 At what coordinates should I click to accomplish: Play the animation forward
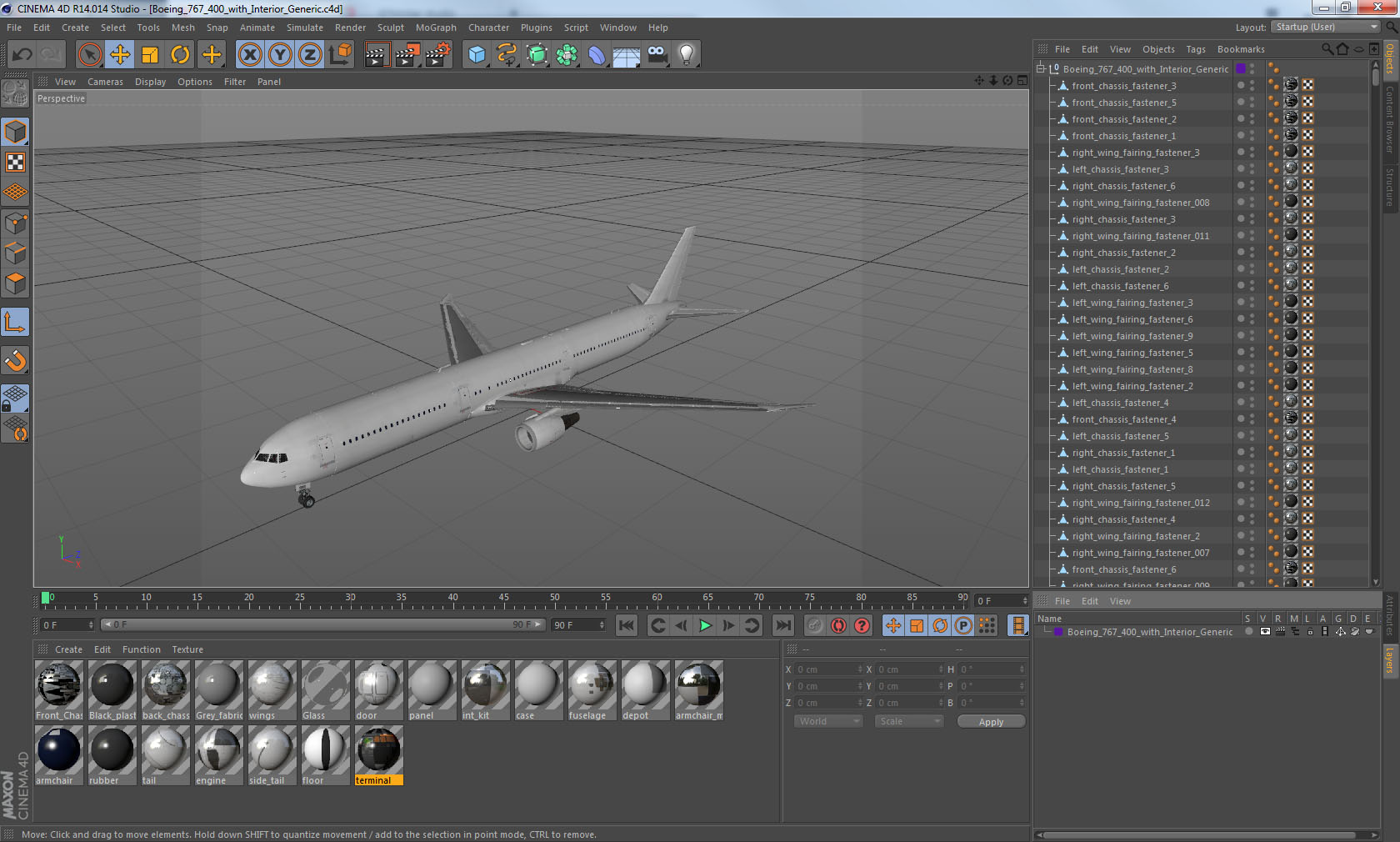(x=705, y=625)
